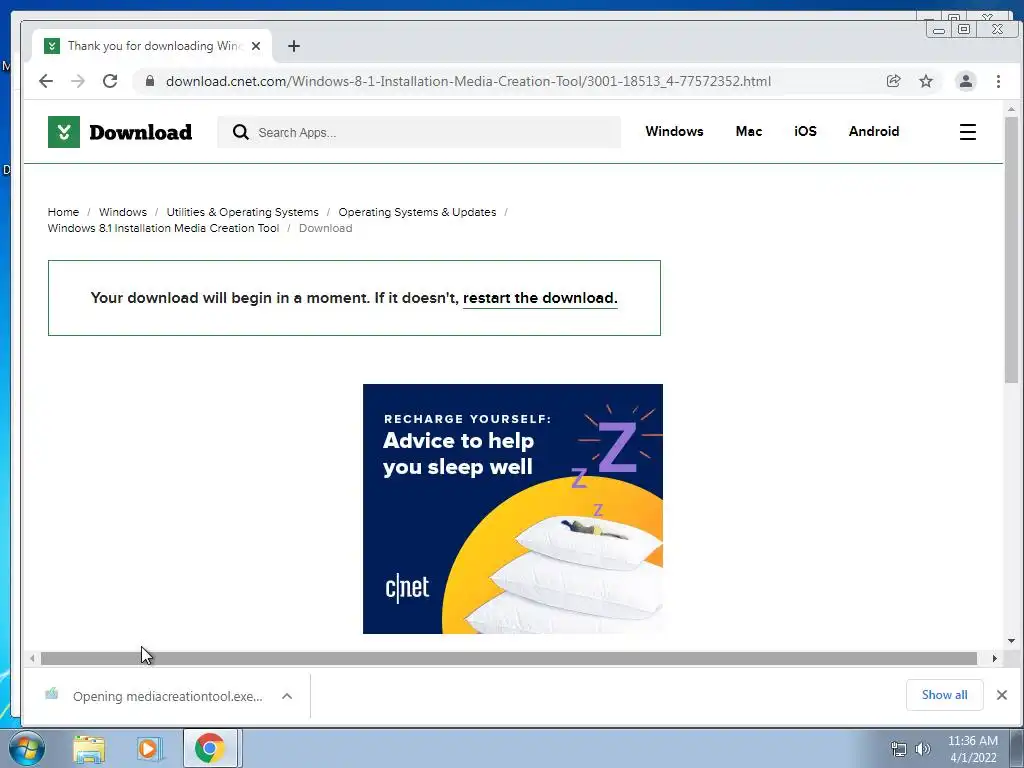The width and height of the screenshot is (1024, 768).
Task: Select the 'Thank you for downloading' tab
Action: pyautogui.click(x=152, y=46)
